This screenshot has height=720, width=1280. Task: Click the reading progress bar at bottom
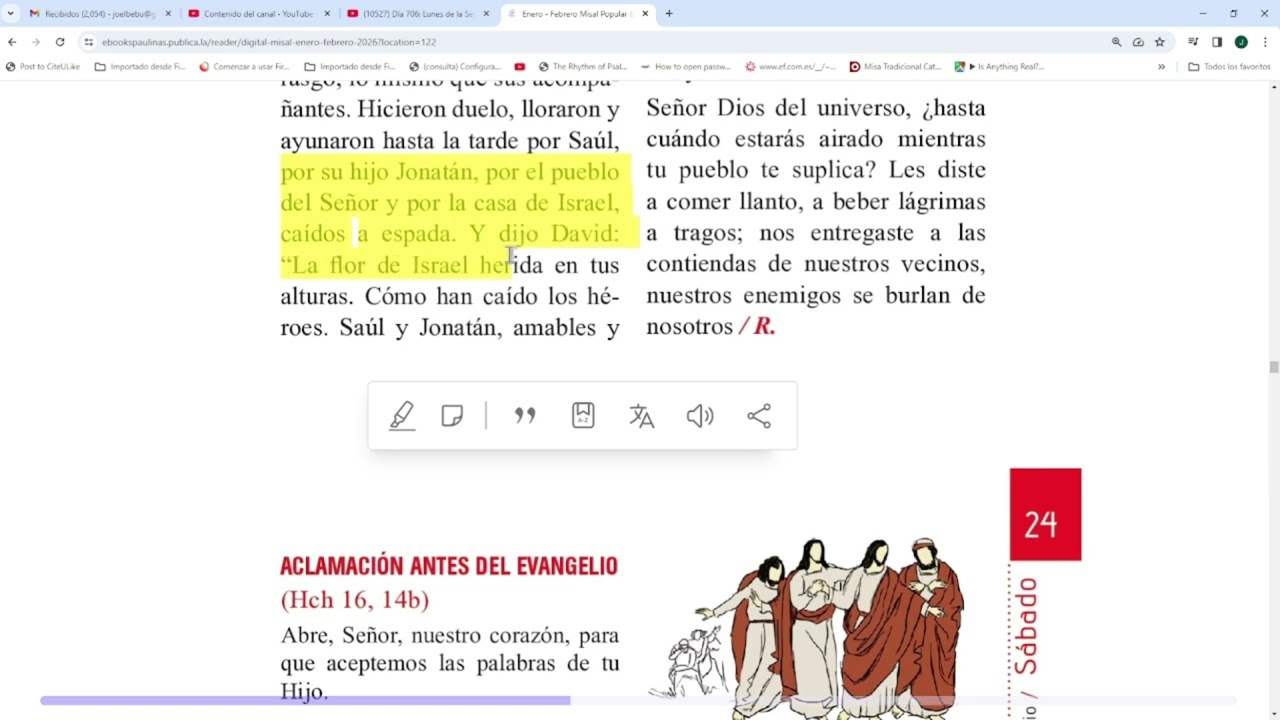tap(638, 701)
